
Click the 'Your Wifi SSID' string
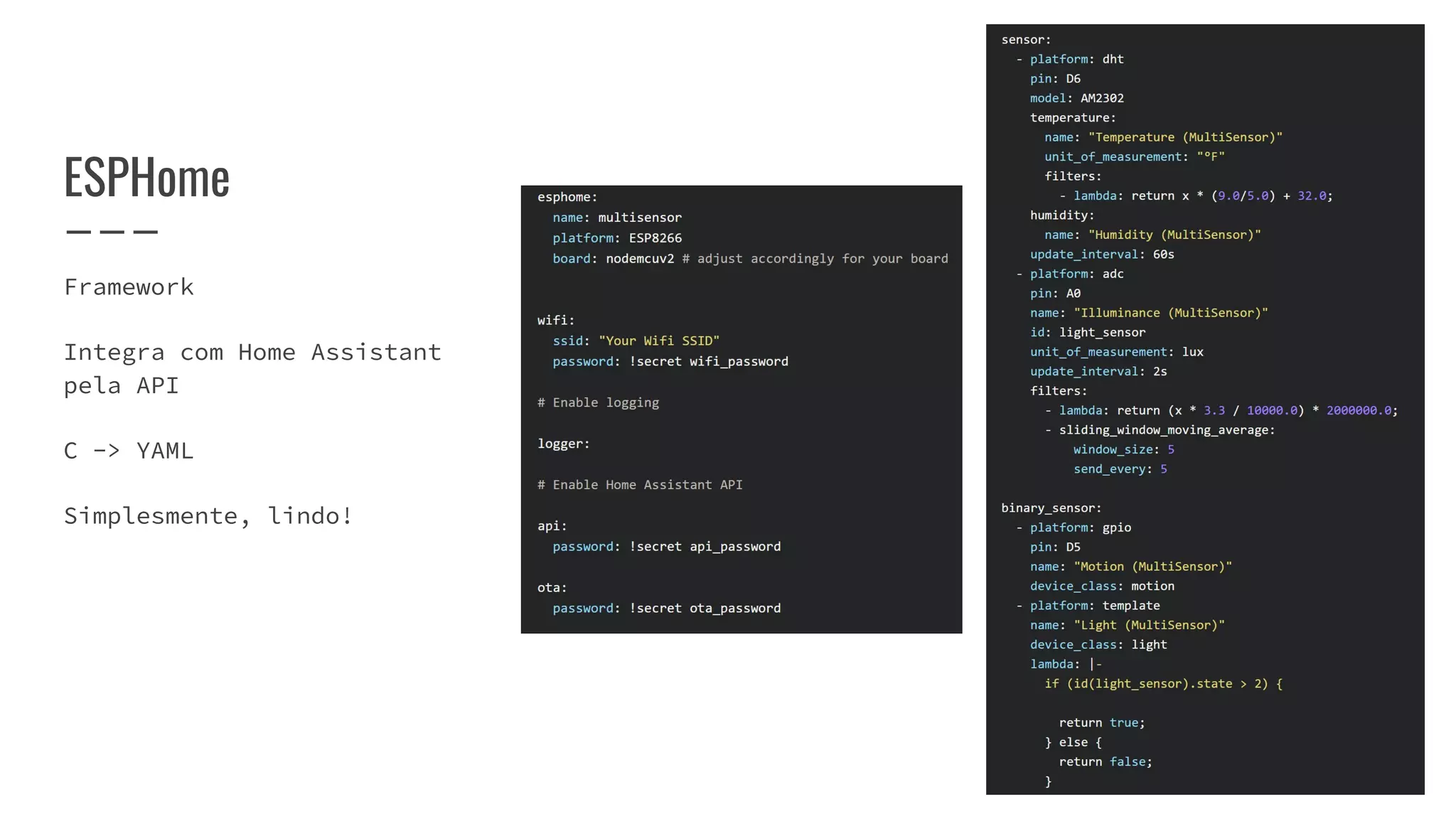click(659, 341)
